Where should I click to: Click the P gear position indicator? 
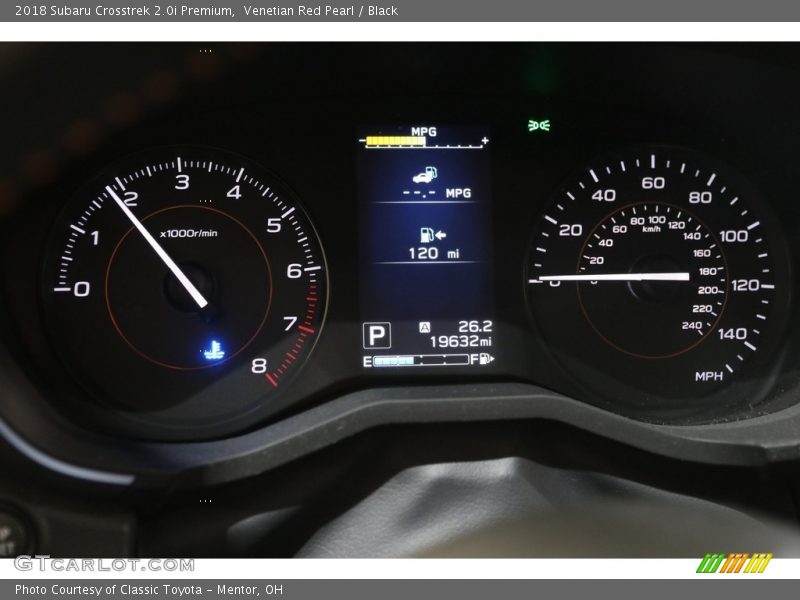tap(377, 335)
